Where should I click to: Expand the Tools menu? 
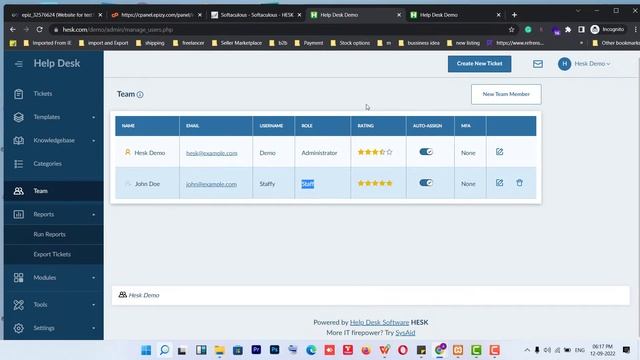[53, 304]
